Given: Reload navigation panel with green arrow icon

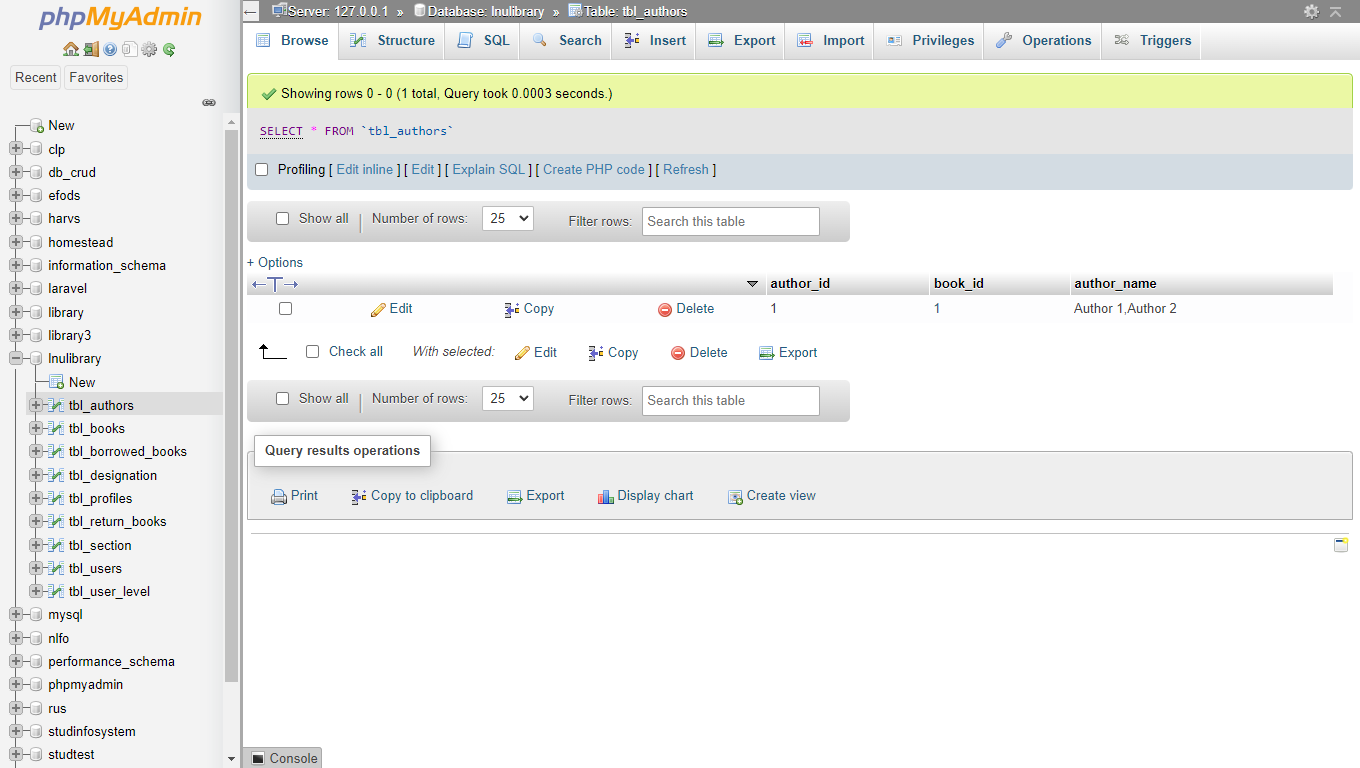Looking at the screenshot, I should pyautogui.click(x=169, y=49).
